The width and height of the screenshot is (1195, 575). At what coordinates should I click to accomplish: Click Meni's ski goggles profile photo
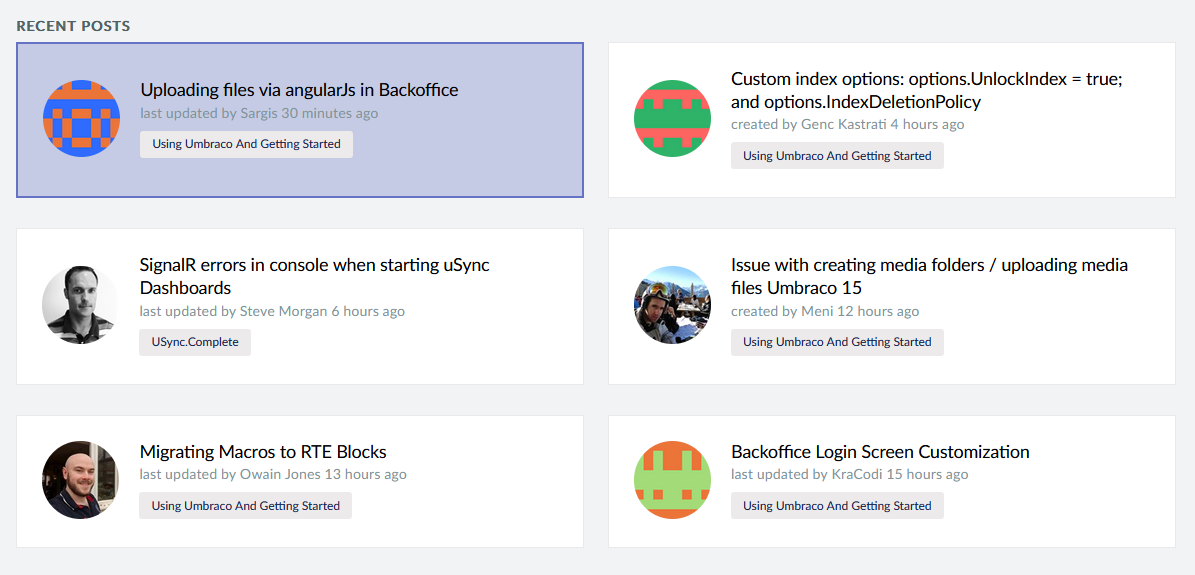click(x=672, y=304)
